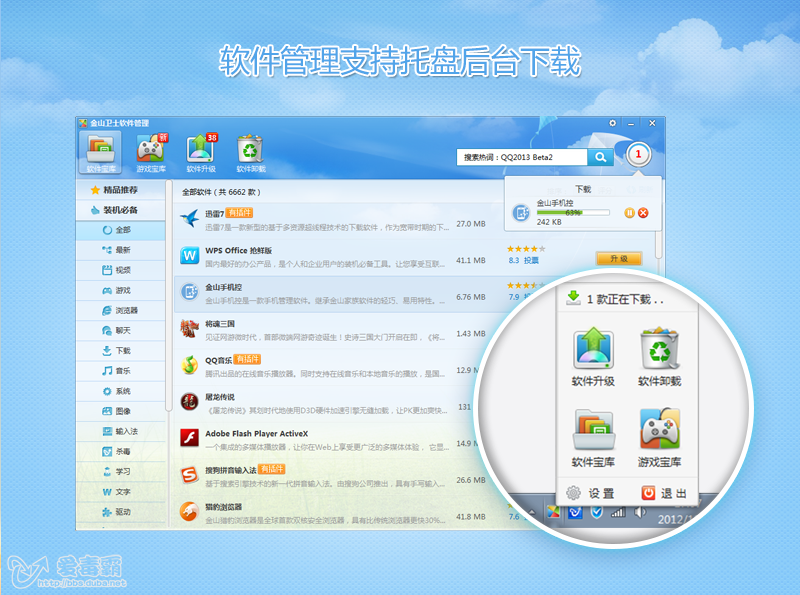This screenshot has height=595, width=800.
Task: Open 软件宝库 from the tray popup menu
Action: [593, 438]
